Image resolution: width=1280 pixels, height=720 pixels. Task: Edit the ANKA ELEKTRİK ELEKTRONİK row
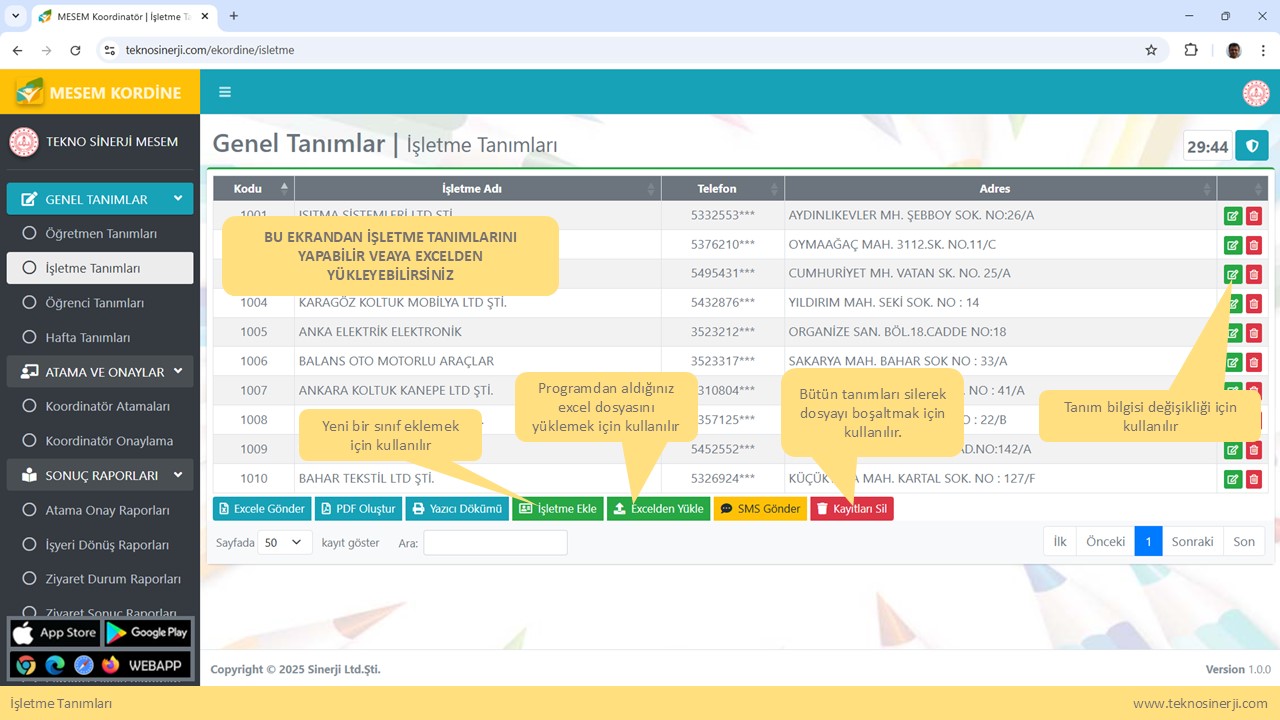[x=1233, y=332]
